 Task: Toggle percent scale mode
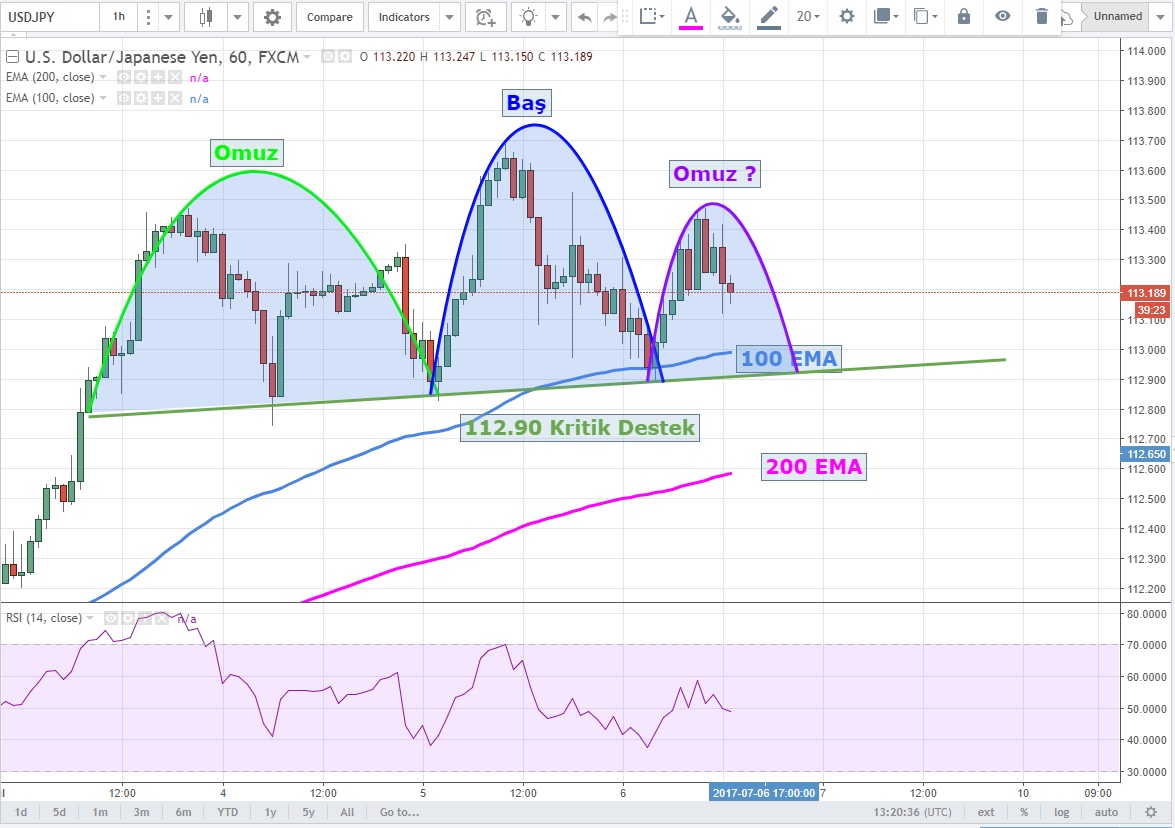click(1024, 812)
